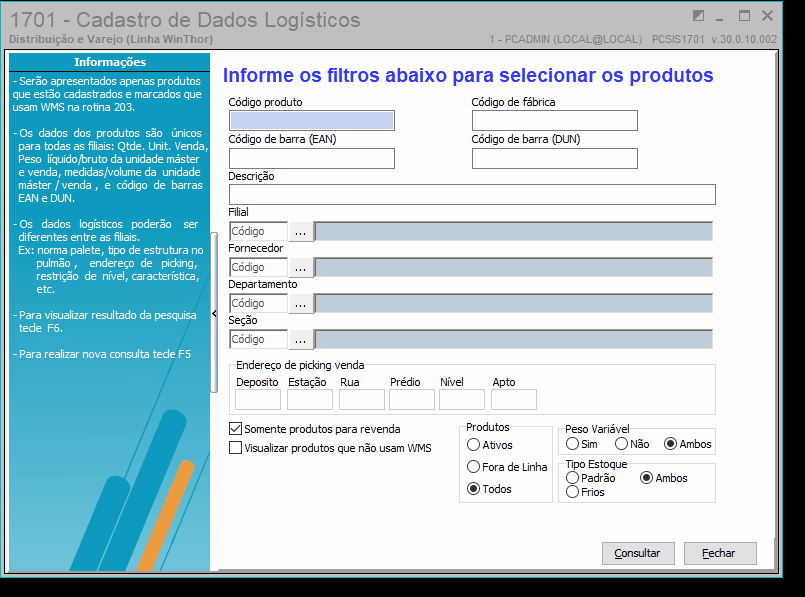Click the Fornecedor description display box

(513, 267)
